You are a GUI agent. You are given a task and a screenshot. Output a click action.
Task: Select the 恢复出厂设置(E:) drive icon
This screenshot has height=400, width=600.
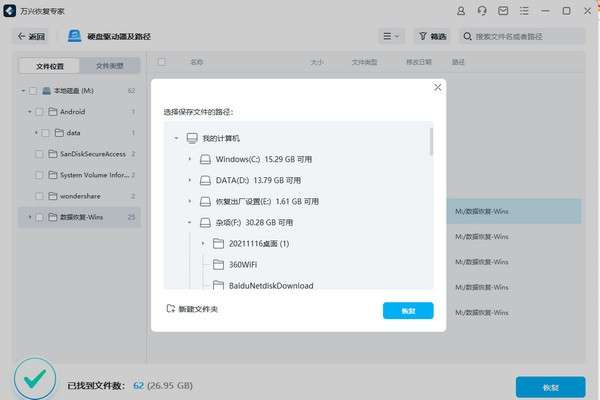205,201
